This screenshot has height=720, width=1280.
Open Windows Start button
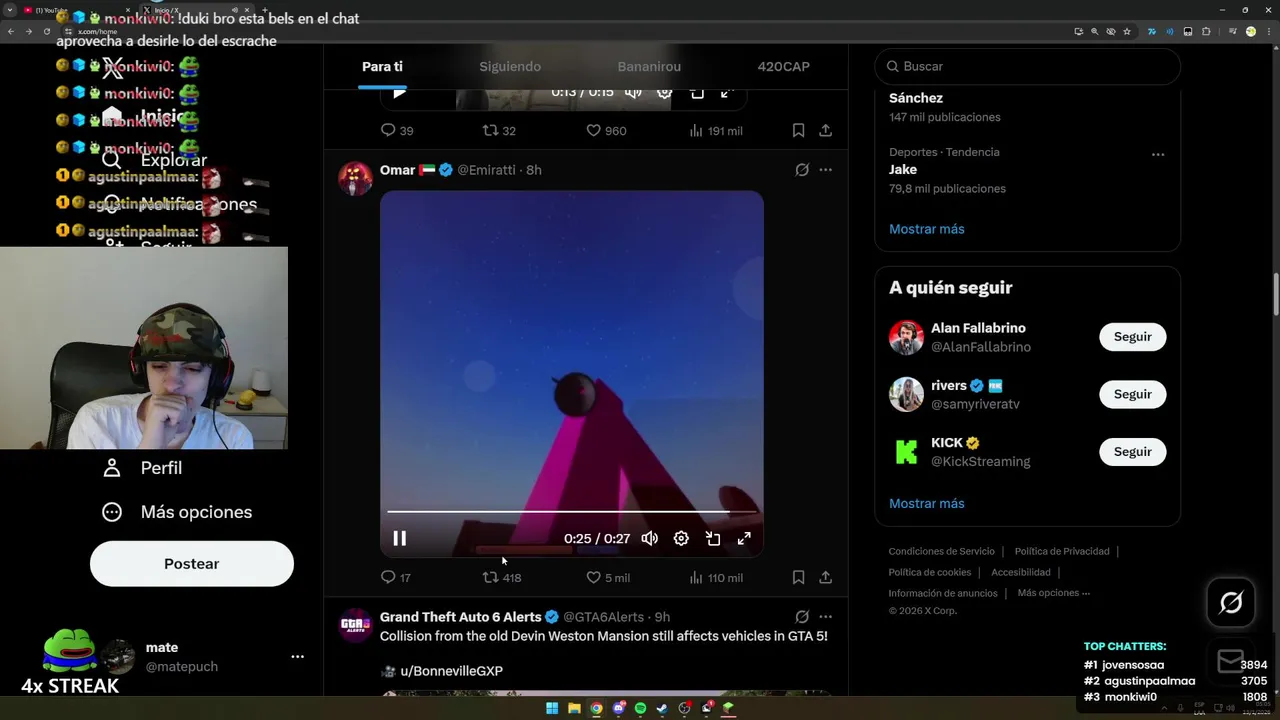tap(552, 708)
